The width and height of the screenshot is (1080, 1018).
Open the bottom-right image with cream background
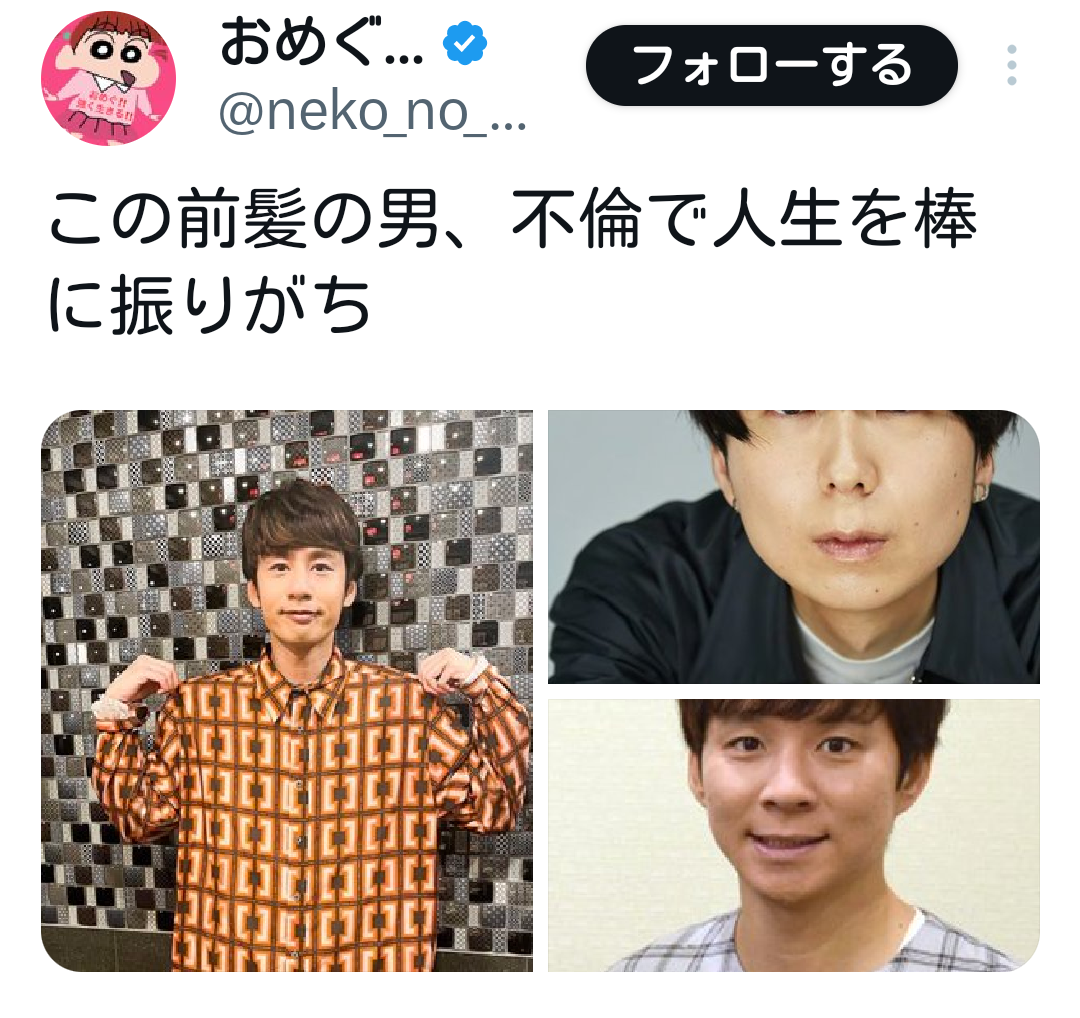pyautogui.click(x=793, y=835)
